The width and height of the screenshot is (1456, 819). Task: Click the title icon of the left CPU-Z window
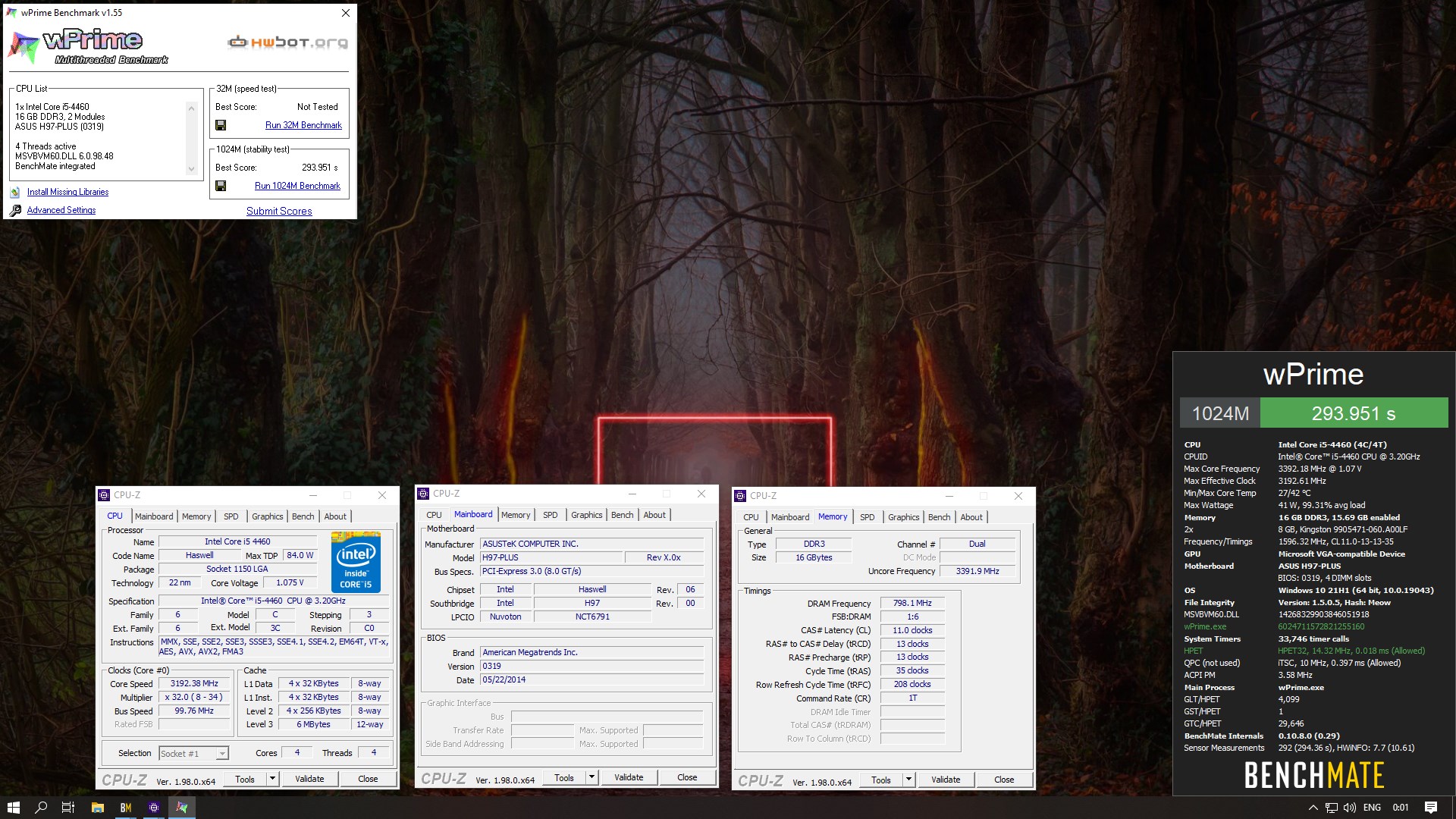[104, 495]
